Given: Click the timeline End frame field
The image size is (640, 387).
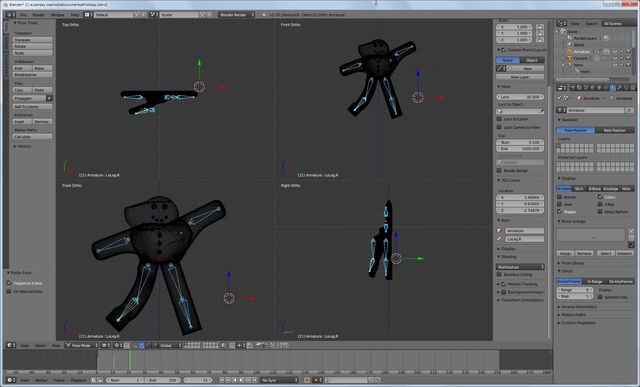Looking at the screenshot, I should point(162,380).
